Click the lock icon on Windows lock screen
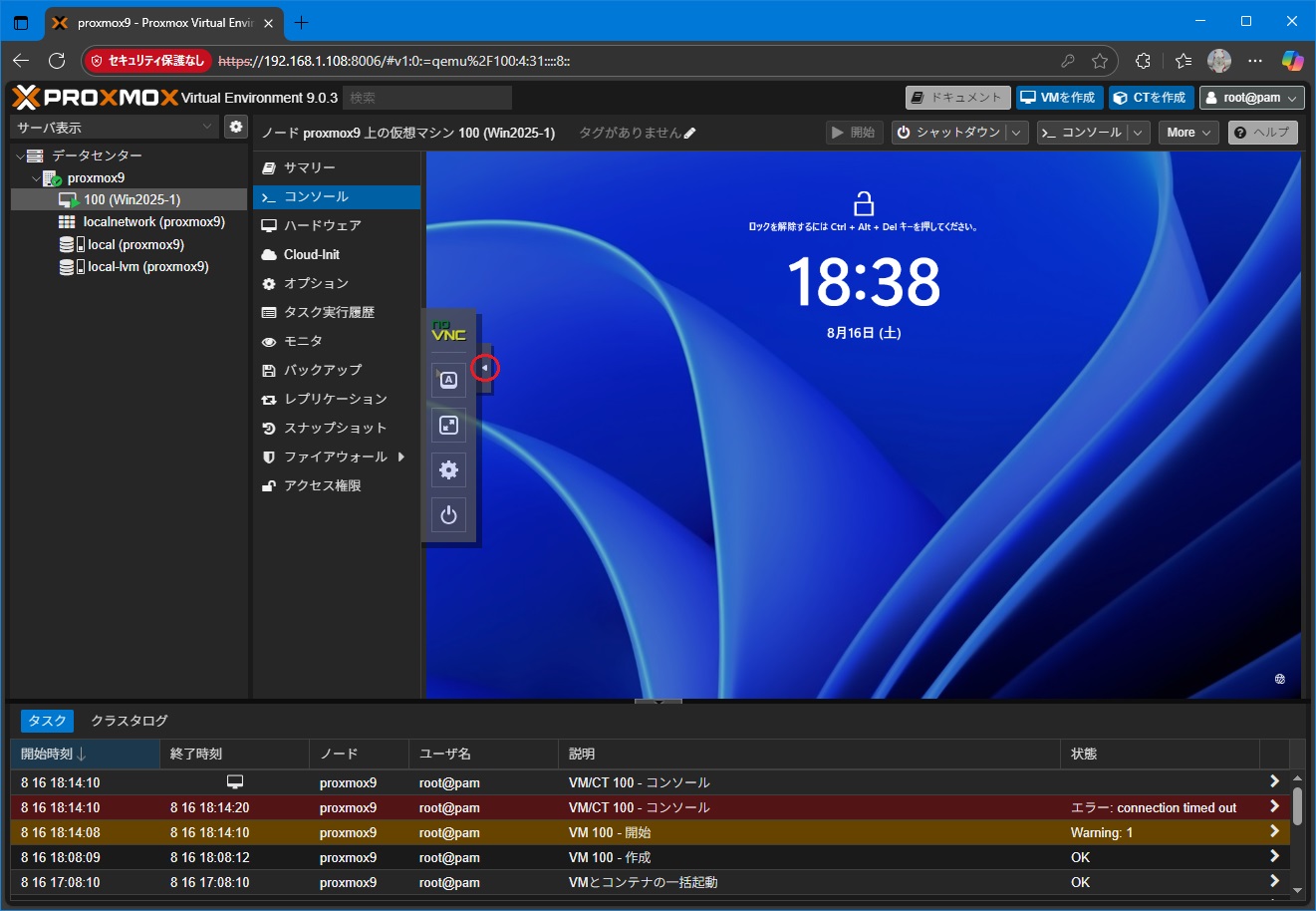The height and width of the screenshot is (911, 1316). (864, 203)
